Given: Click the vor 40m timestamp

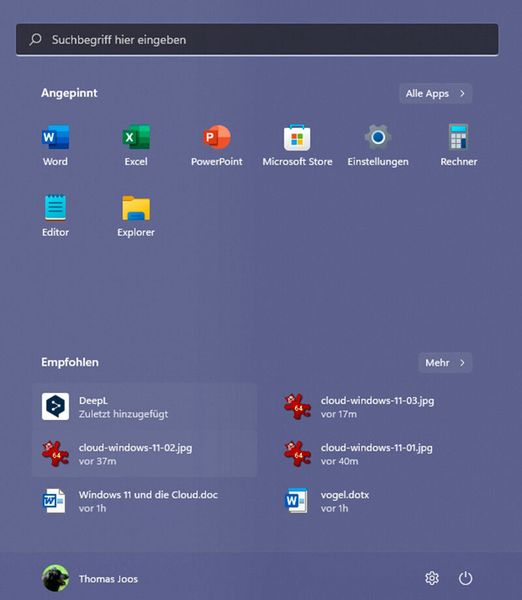Looking at the screenshot, I should (339, 461).
